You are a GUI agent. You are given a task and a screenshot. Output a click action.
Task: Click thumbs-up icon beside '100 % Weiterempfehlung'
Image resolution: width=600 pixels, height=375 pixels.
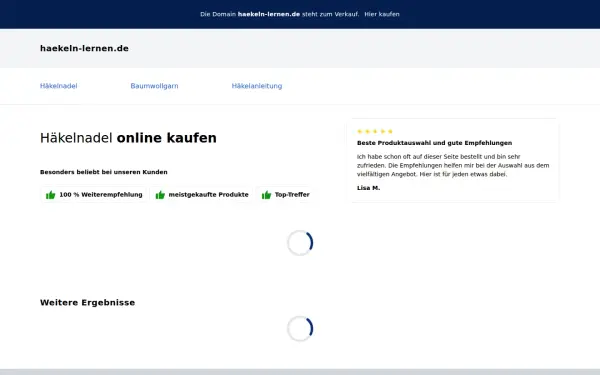pyautogui.click(x=51, y=195)
